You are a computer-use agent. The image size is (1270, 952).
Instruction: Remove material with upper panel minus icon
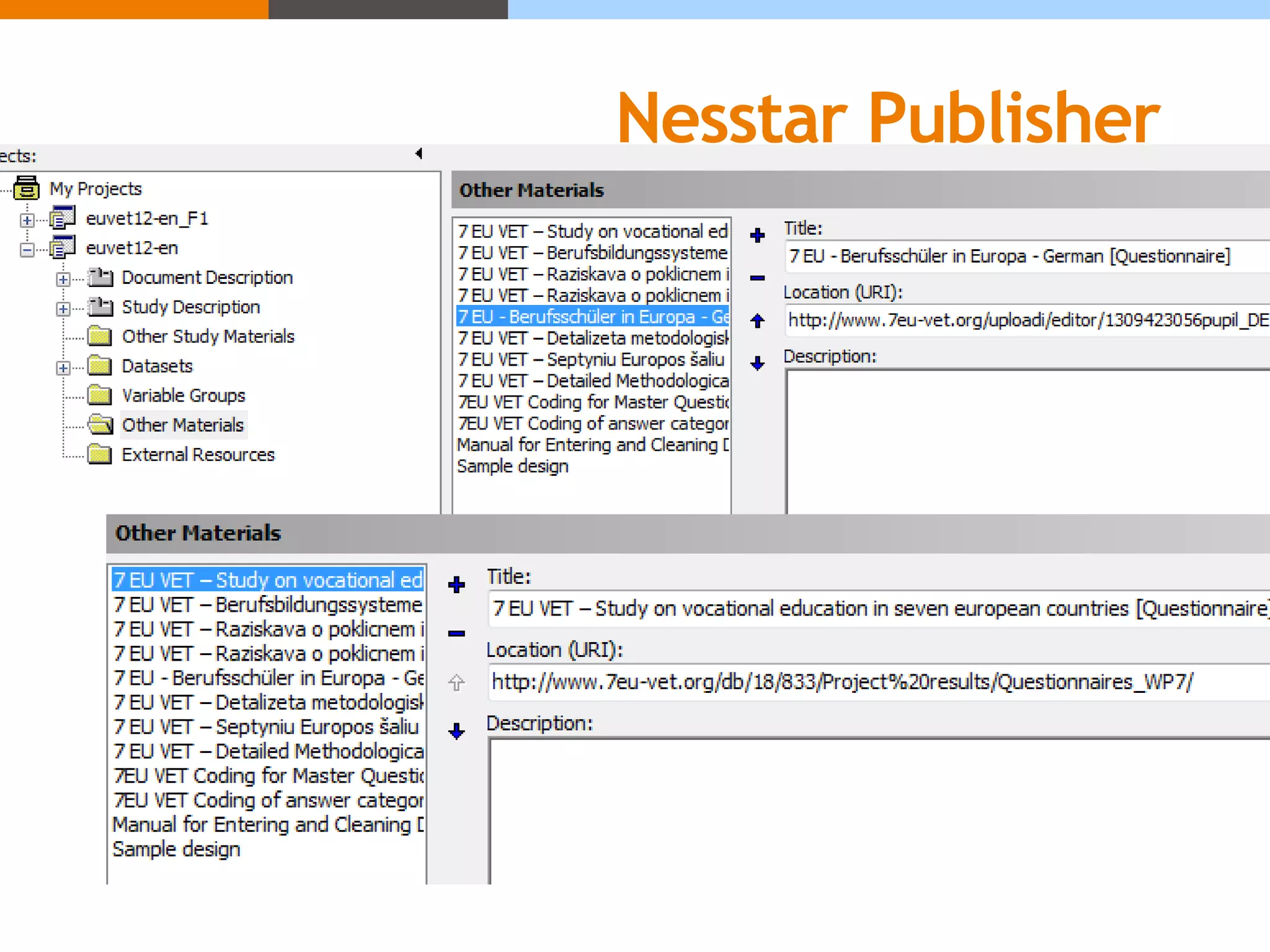757,278
